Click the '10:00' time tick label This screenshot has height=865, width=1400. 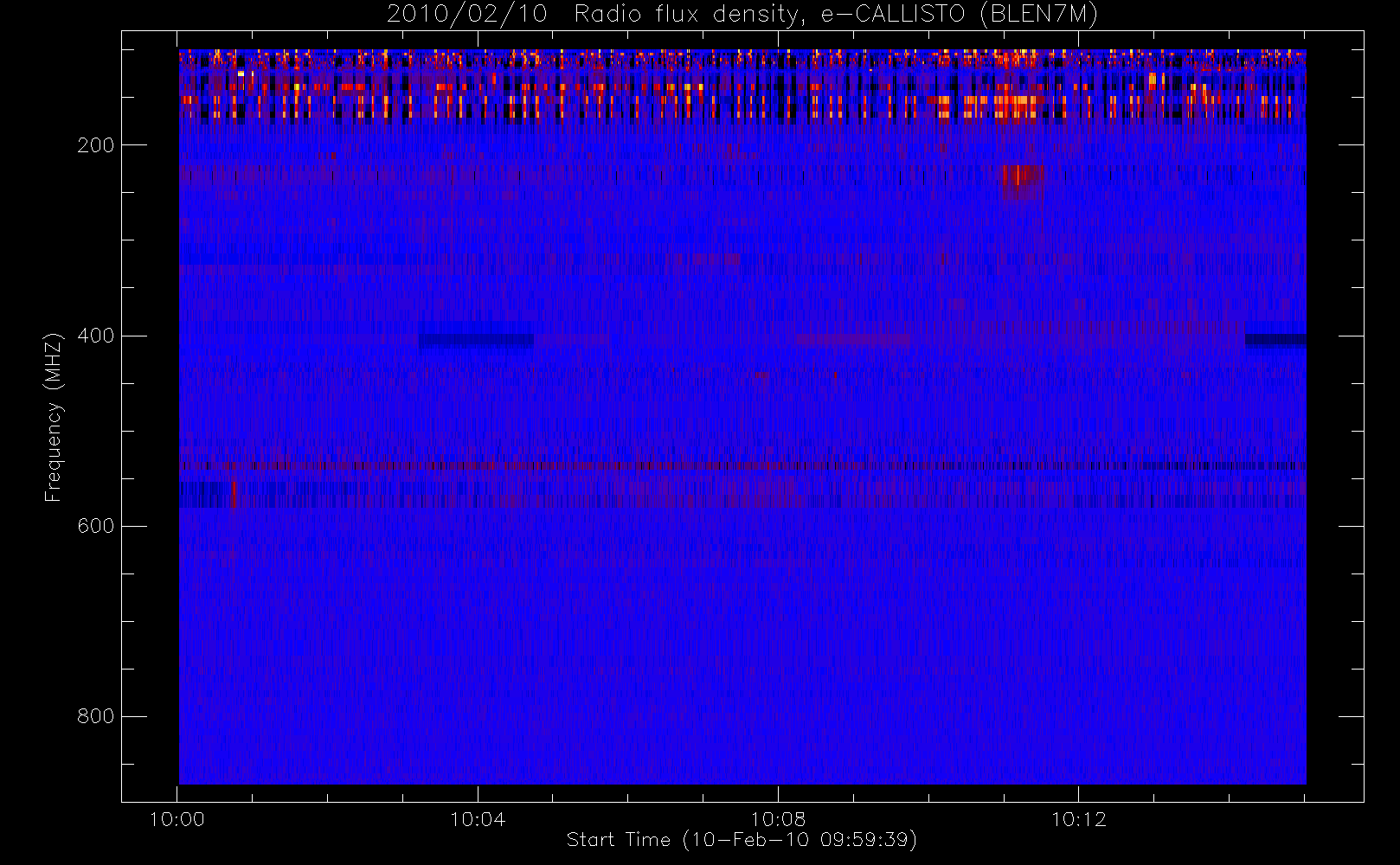coord(177,819)
